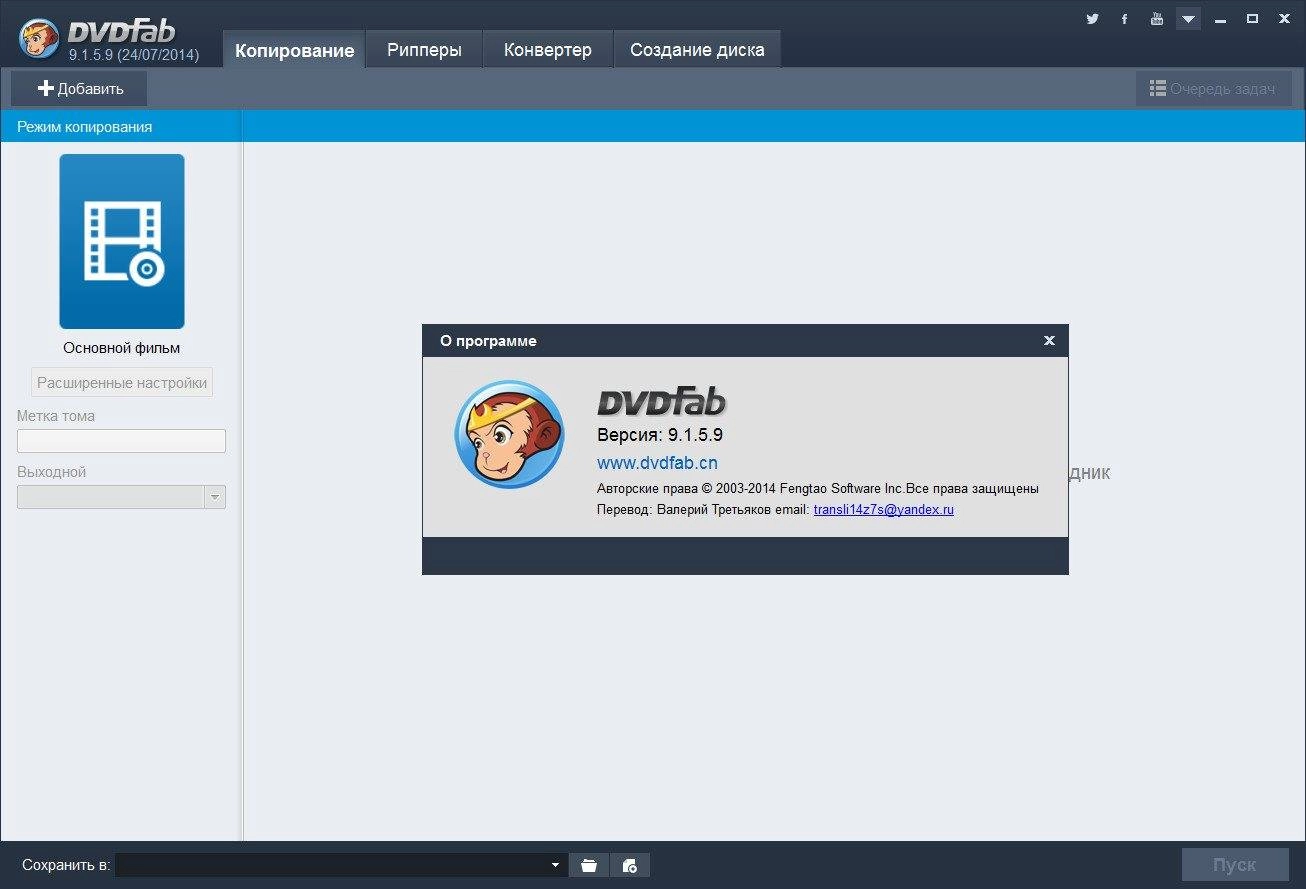Open the title bar dropdown menu arrow
Image resolution: width=1306 pixels, height=889 pixels.
click(x=1188, y=18)
